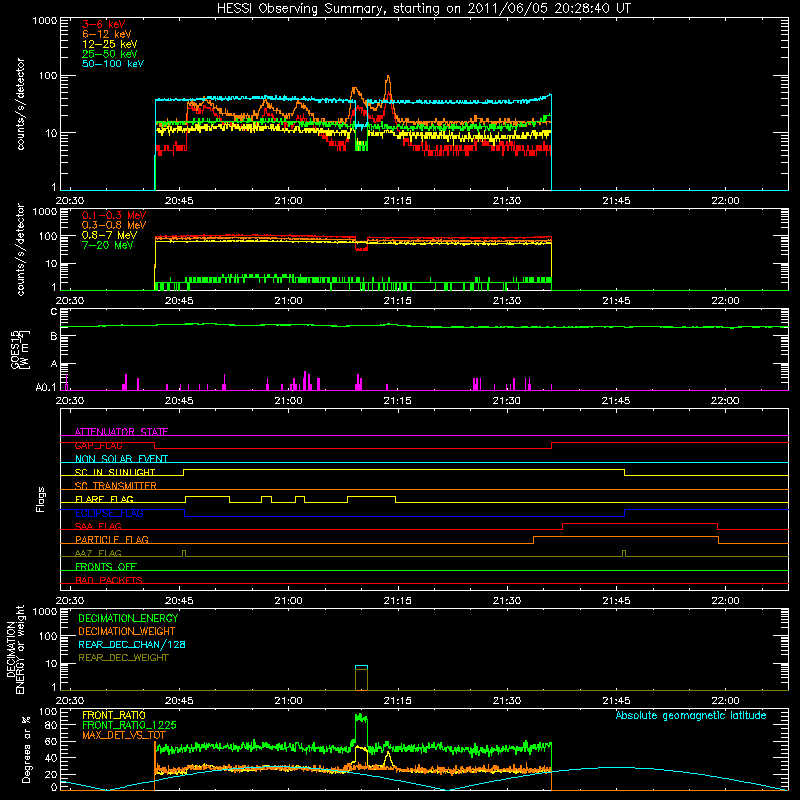Select the 3-6 keV legend label

[104, 24]
